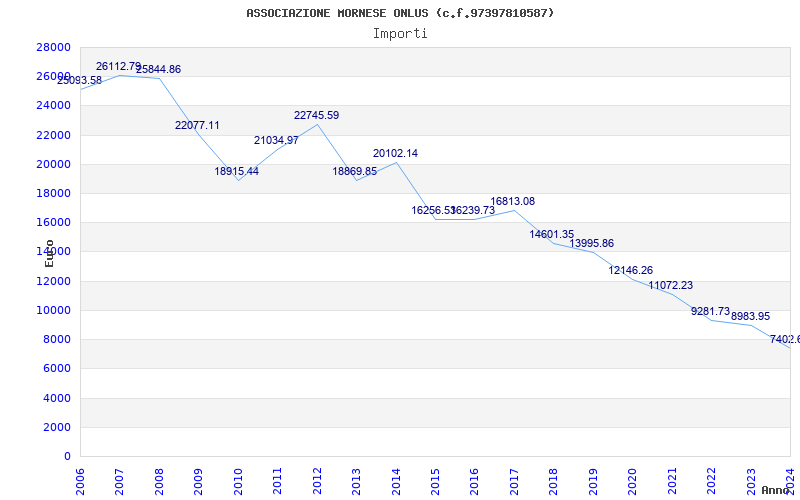The width and height of the screenshot is (800, 500).
Task: Click the y-axis value 16000
Action: pyautogui.click(x=54, y=222)
